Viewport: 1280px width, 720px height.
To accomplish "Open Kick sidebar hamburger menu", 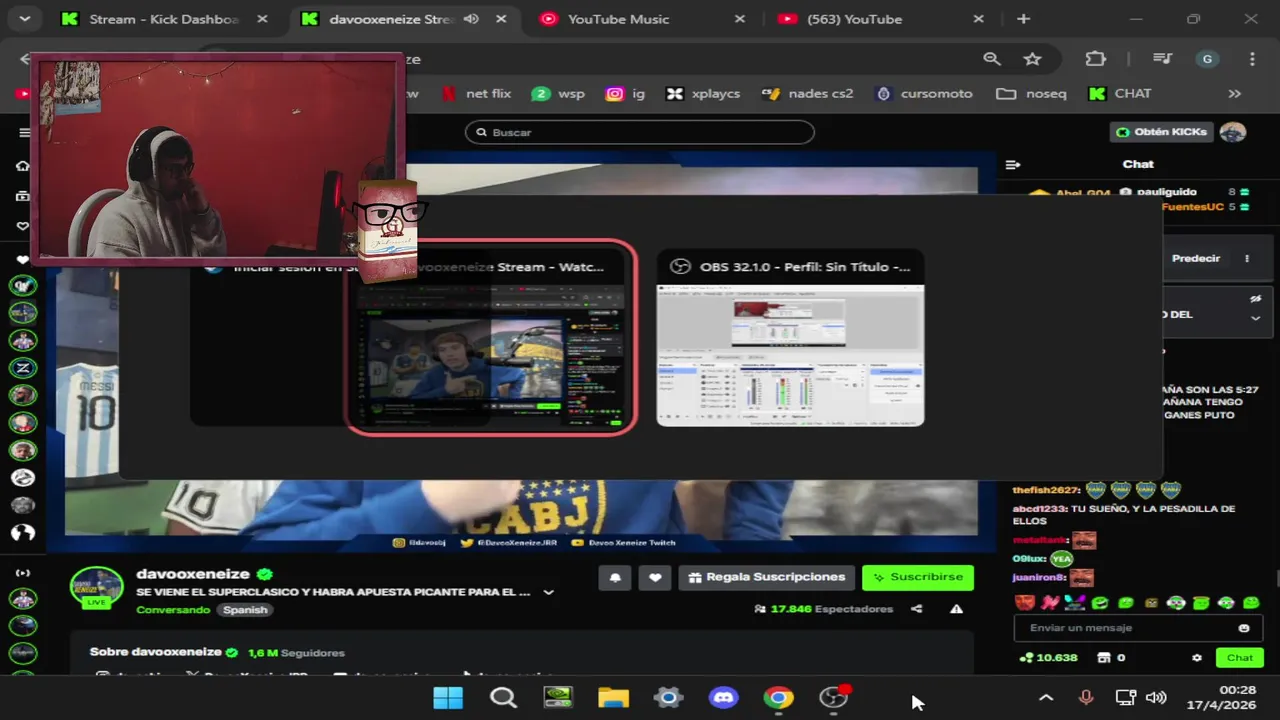I will [x=24, y=132].
